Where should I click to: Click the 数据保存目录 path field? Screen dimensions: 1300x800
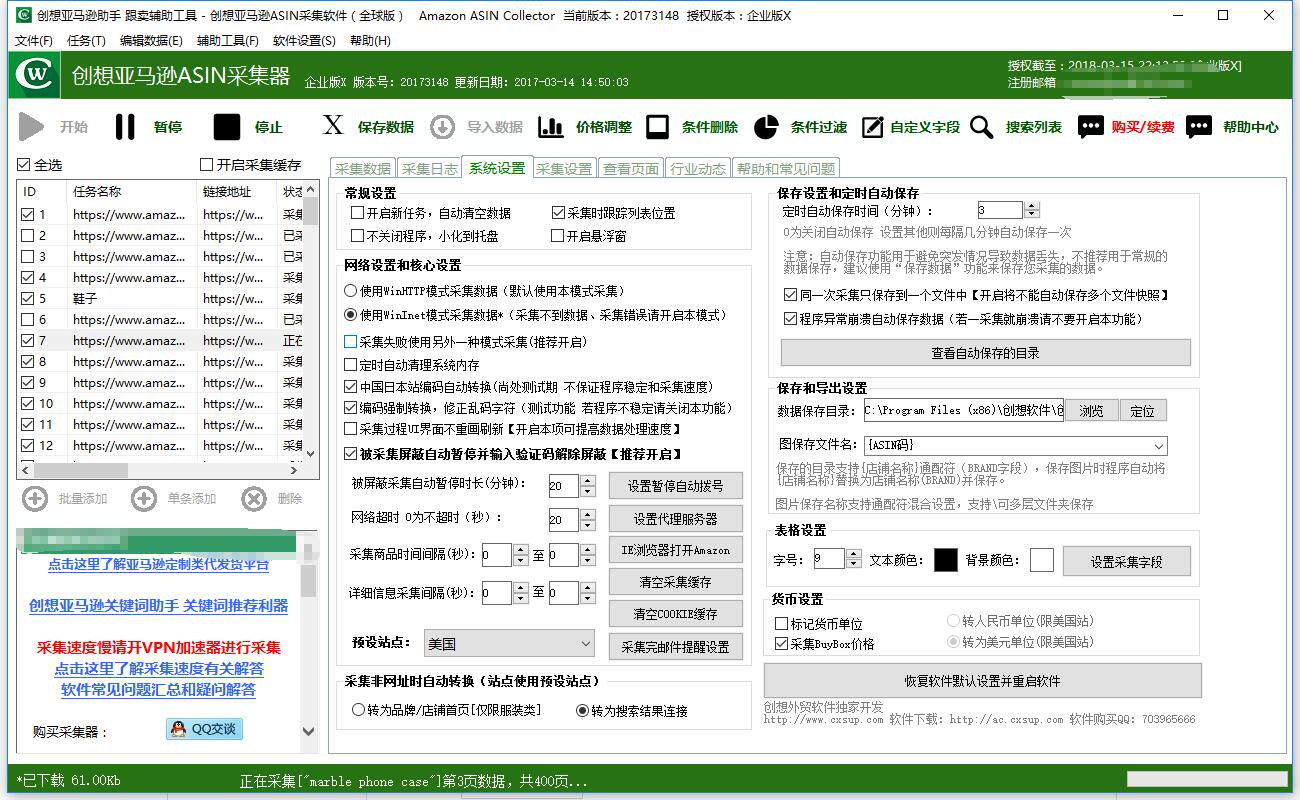point(964,411)
